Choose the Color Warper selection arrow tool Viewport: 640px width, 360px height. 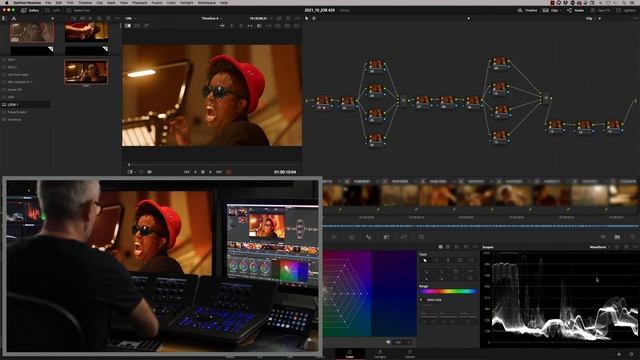424,260
